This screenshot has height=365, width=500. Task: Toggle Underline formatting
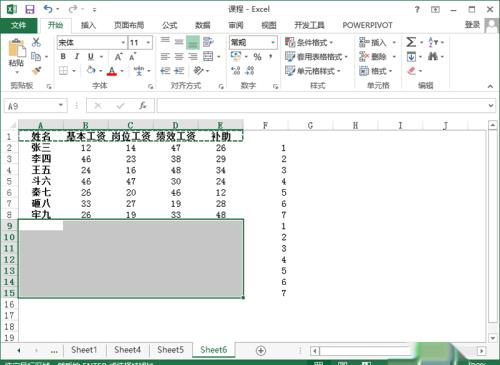point(91,57)
